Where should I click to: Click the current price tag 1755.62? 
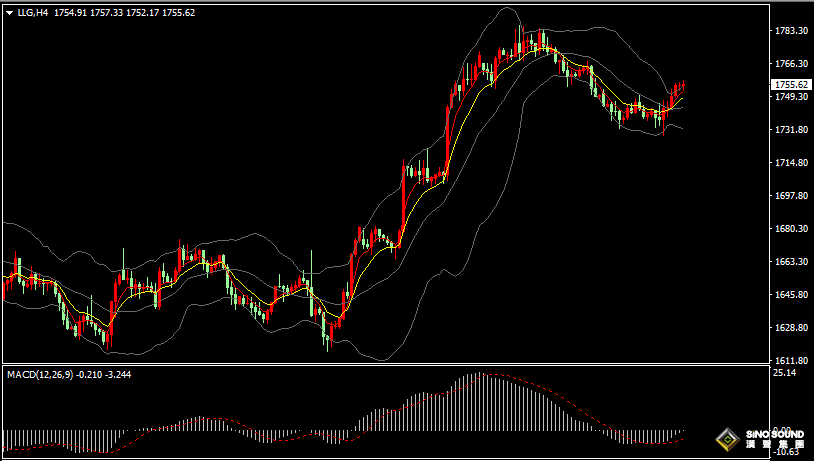tap(791, 85)
